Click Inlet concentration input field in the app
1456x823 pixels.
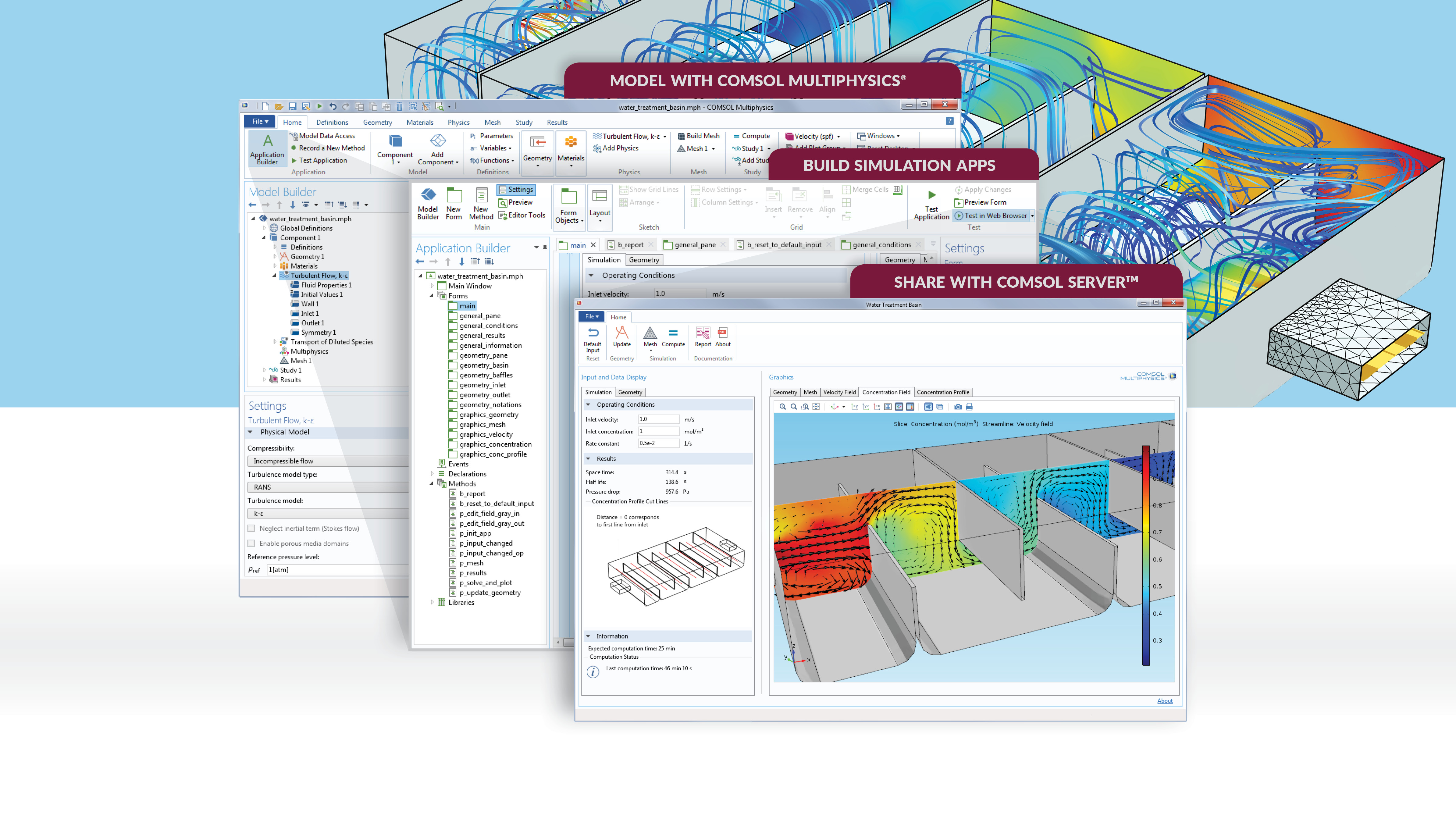(x=658, y=431)
